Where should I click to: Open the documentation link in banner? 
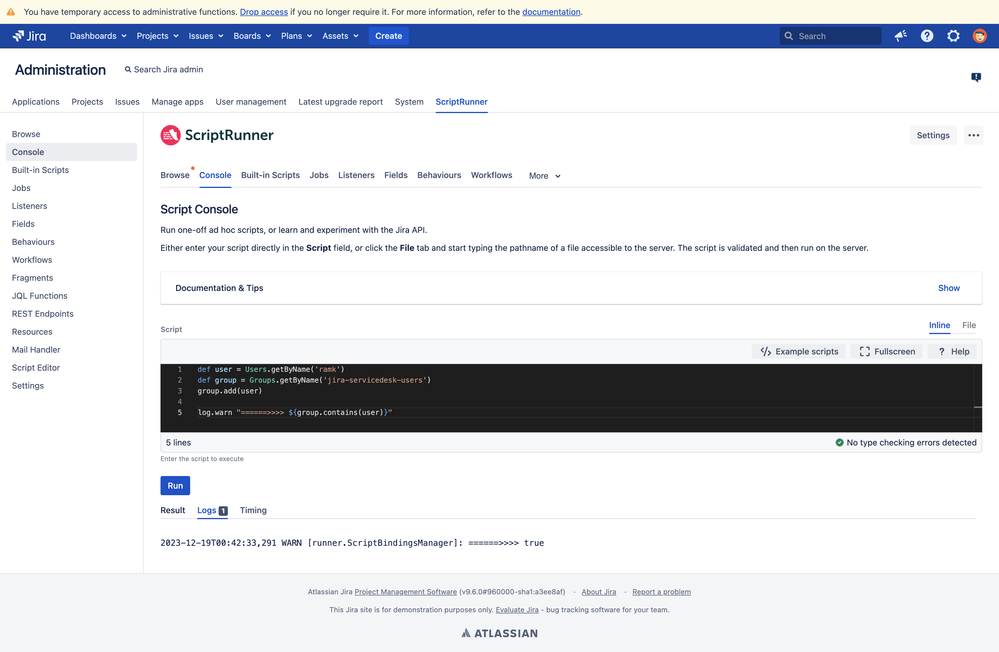[551, 12]
